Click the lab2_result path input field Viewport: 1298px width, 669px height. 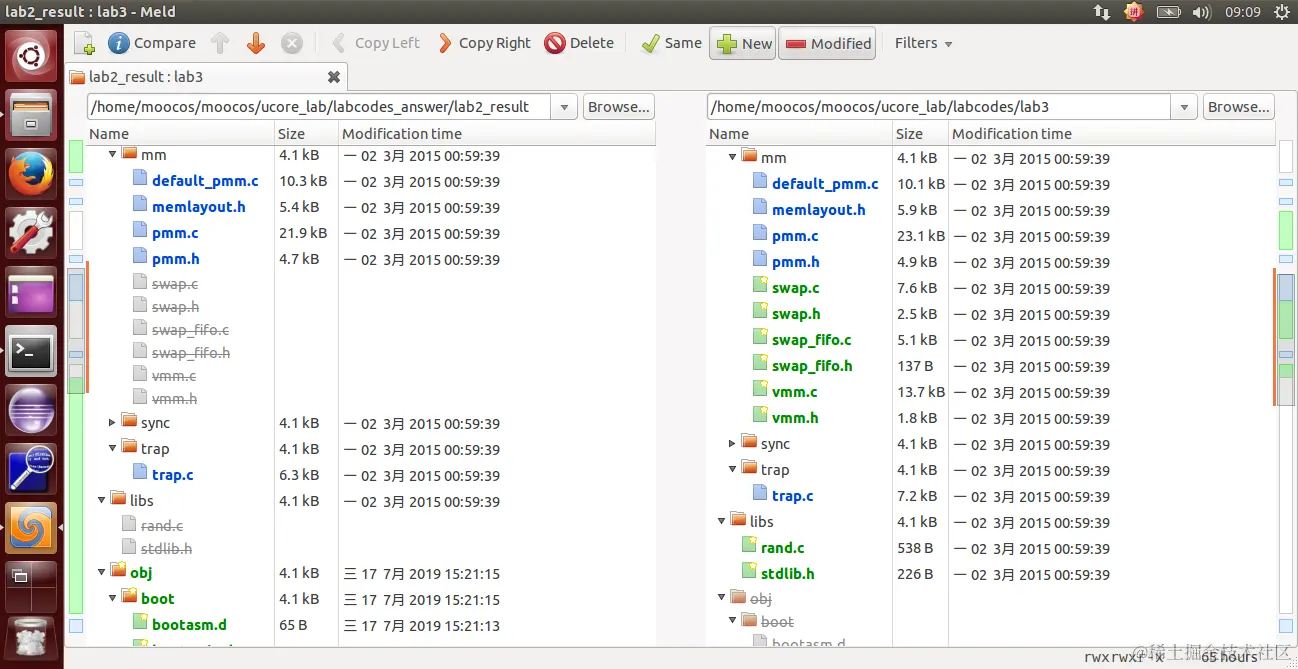pyautogui.click(x=319, y=107)
